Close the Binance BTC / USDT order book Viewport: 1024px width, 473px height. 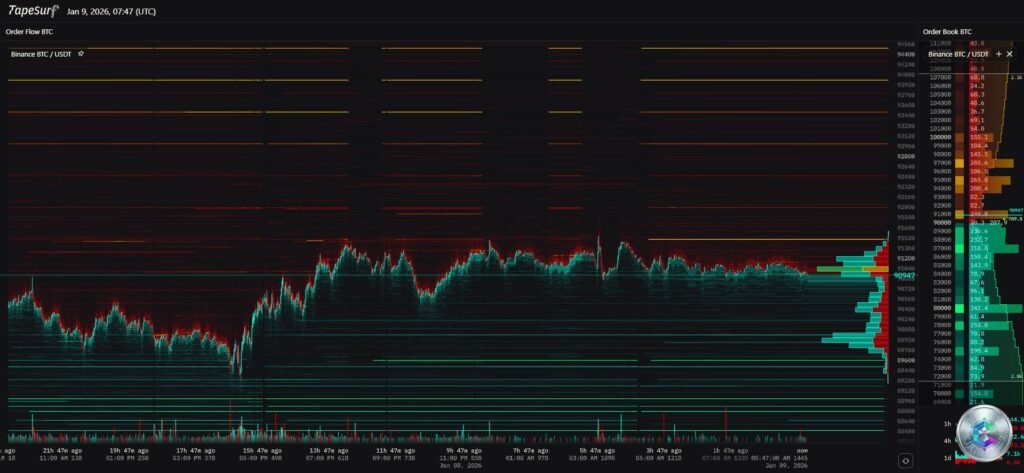point(1010,53)
